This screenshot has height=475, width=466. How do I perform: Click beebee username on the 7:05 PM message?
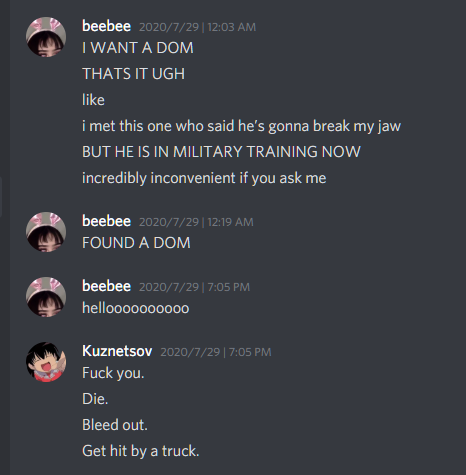(x=106, y=286)
